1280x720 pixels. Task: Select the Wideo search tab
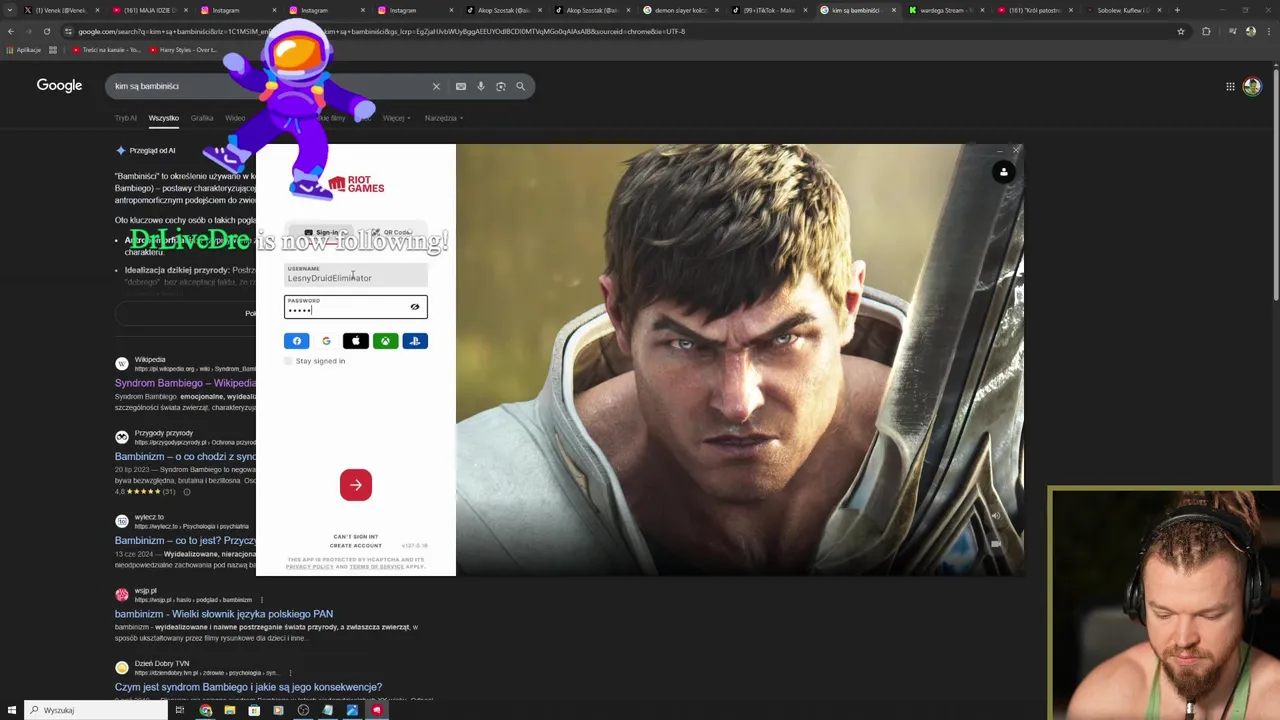[235, 118]
